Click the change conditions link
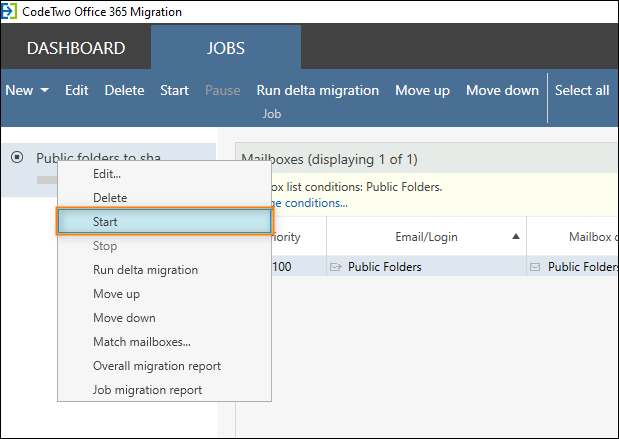This screenshot has width=619, height=439. click(310, 203)
